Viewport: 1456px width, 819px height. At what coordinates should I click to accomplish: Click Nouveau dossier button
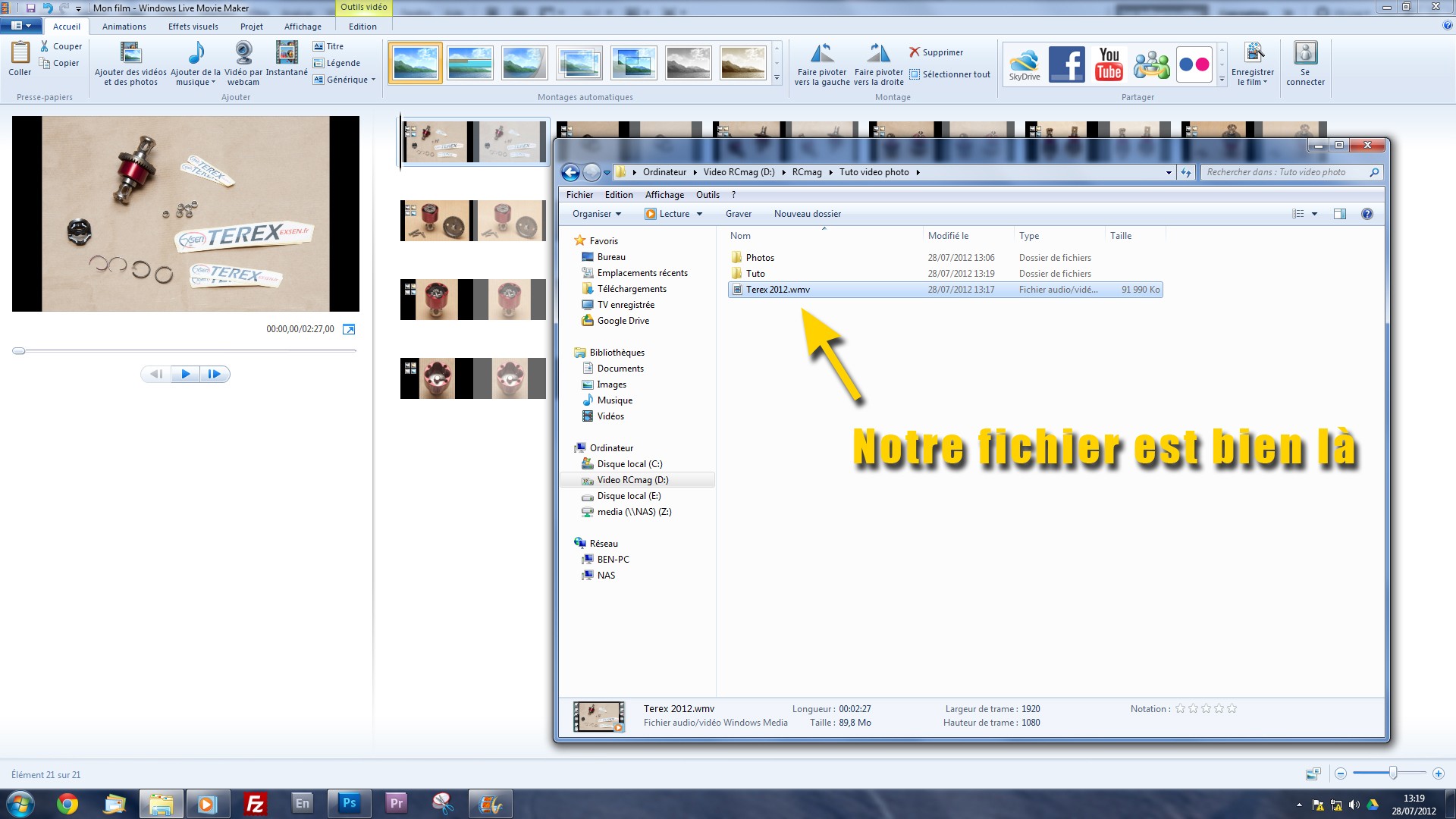click(807, 214)
